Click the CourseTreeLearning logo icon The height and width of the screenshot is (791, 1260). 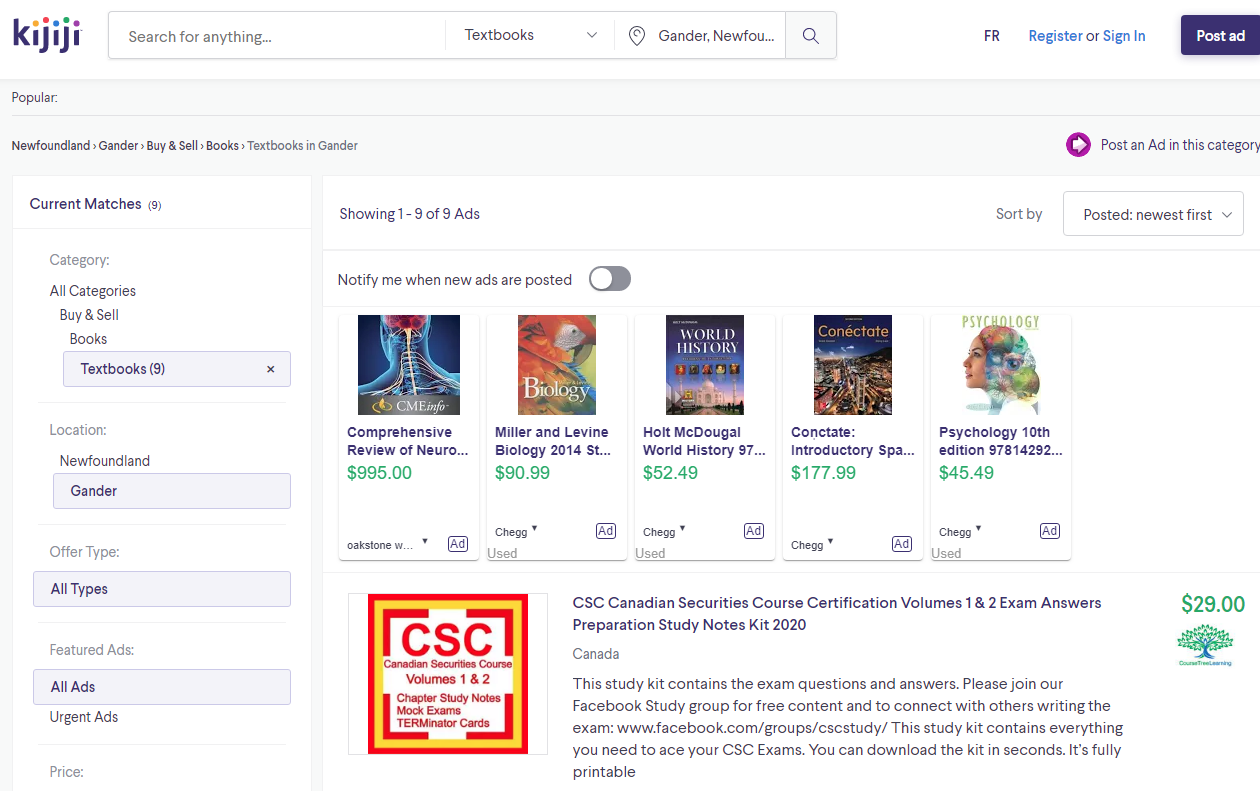[x=1204, y=645]
